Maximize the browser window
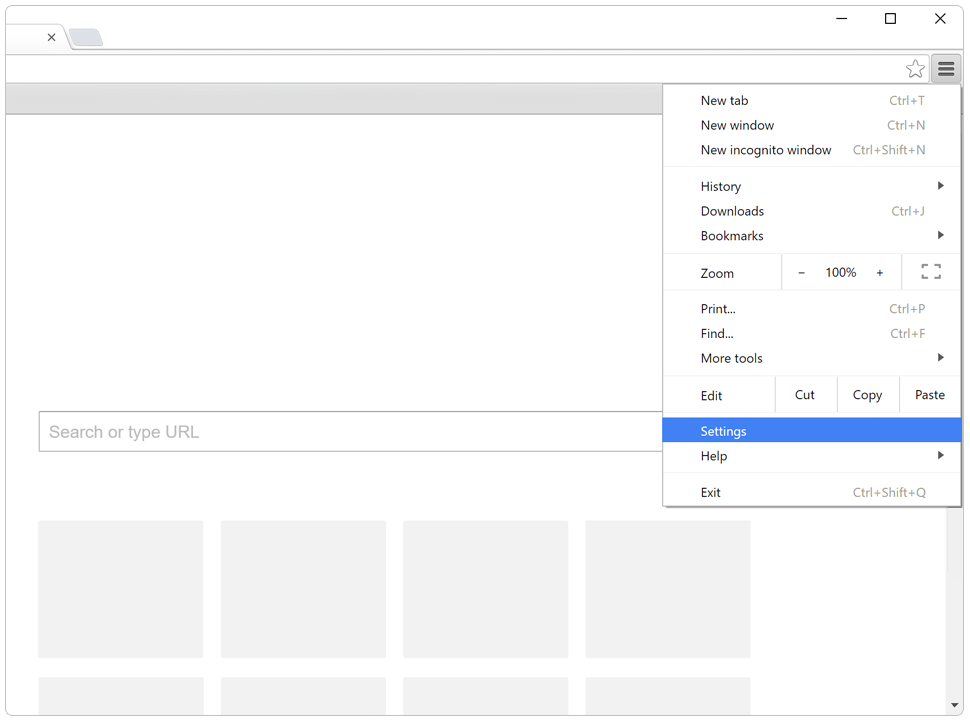The image size is (970, 722). 890,19
